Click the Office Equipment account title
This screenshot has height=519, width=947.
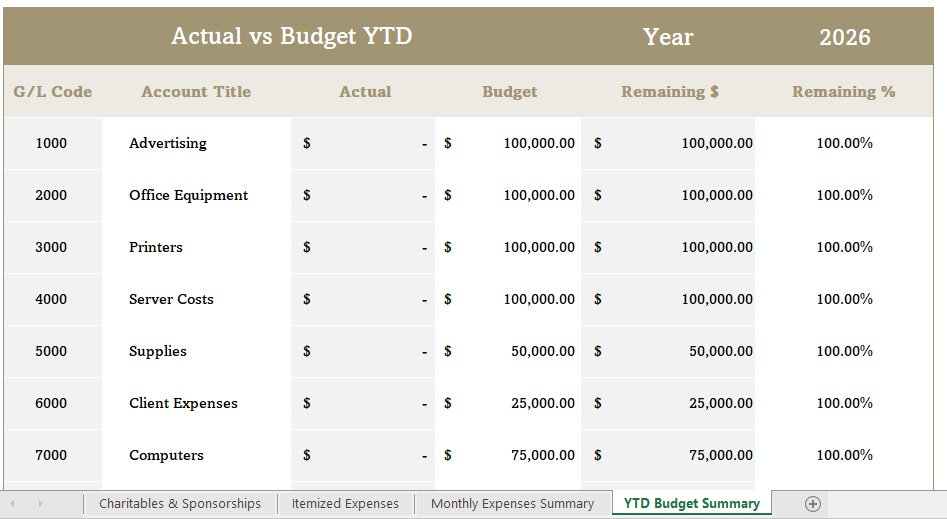point(188,195)
